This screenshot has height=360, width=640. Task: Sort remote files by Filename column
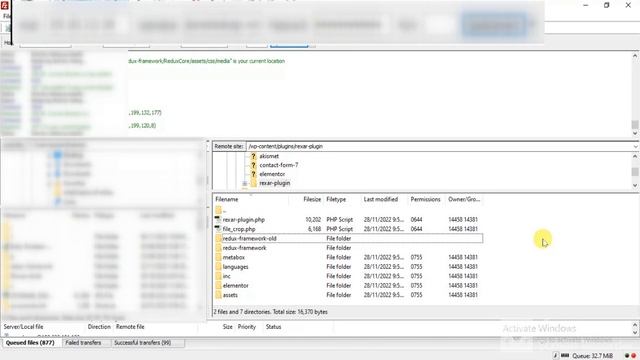pos(251,199)
